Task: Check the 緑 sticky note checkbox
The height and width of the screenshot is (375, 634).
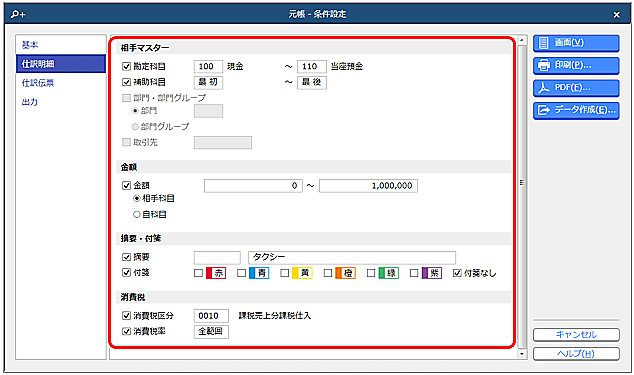Action: 371,273
